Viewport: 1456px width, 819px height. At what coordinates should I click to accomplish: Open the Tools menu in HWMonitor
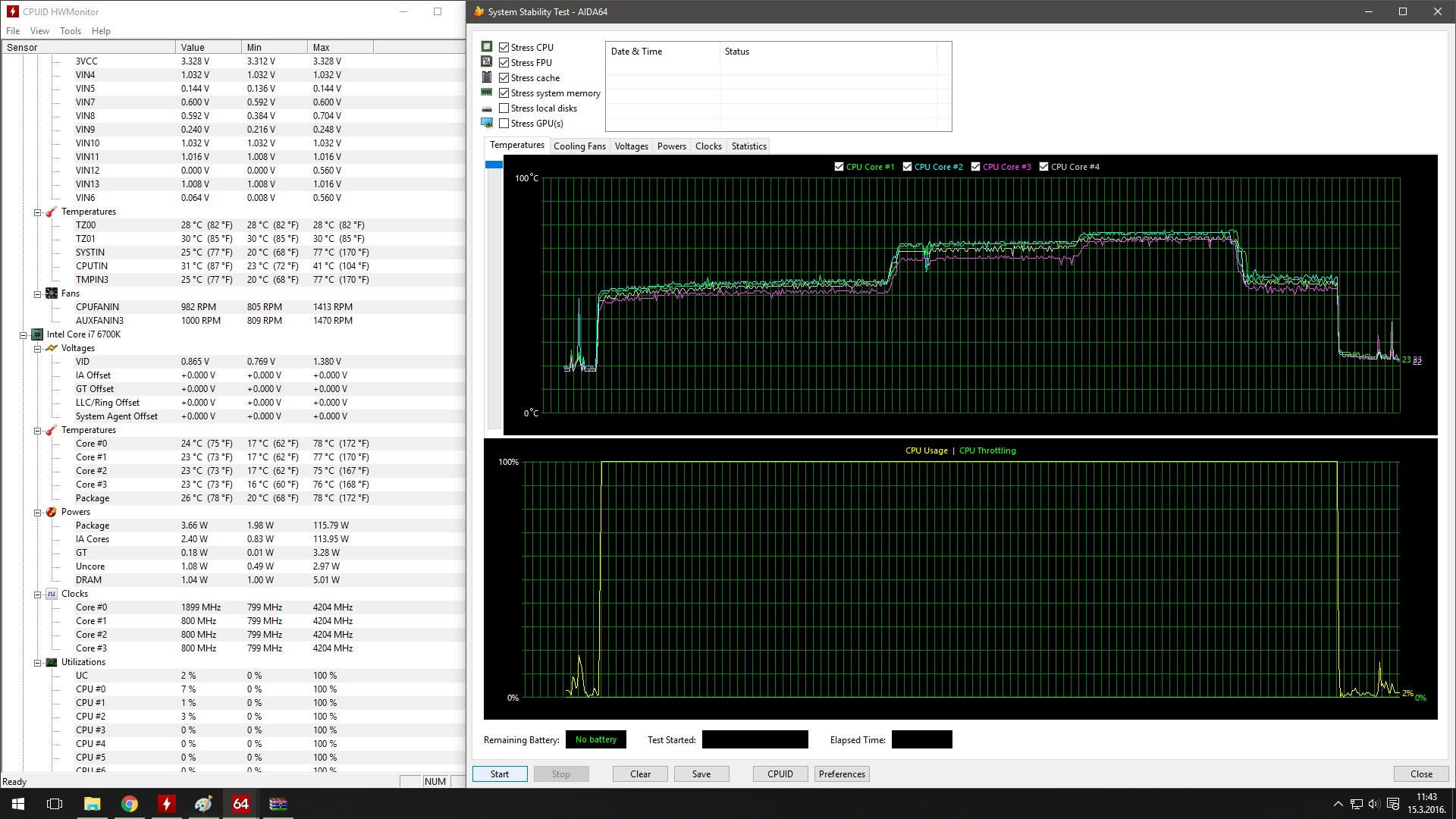coord(71,31)
